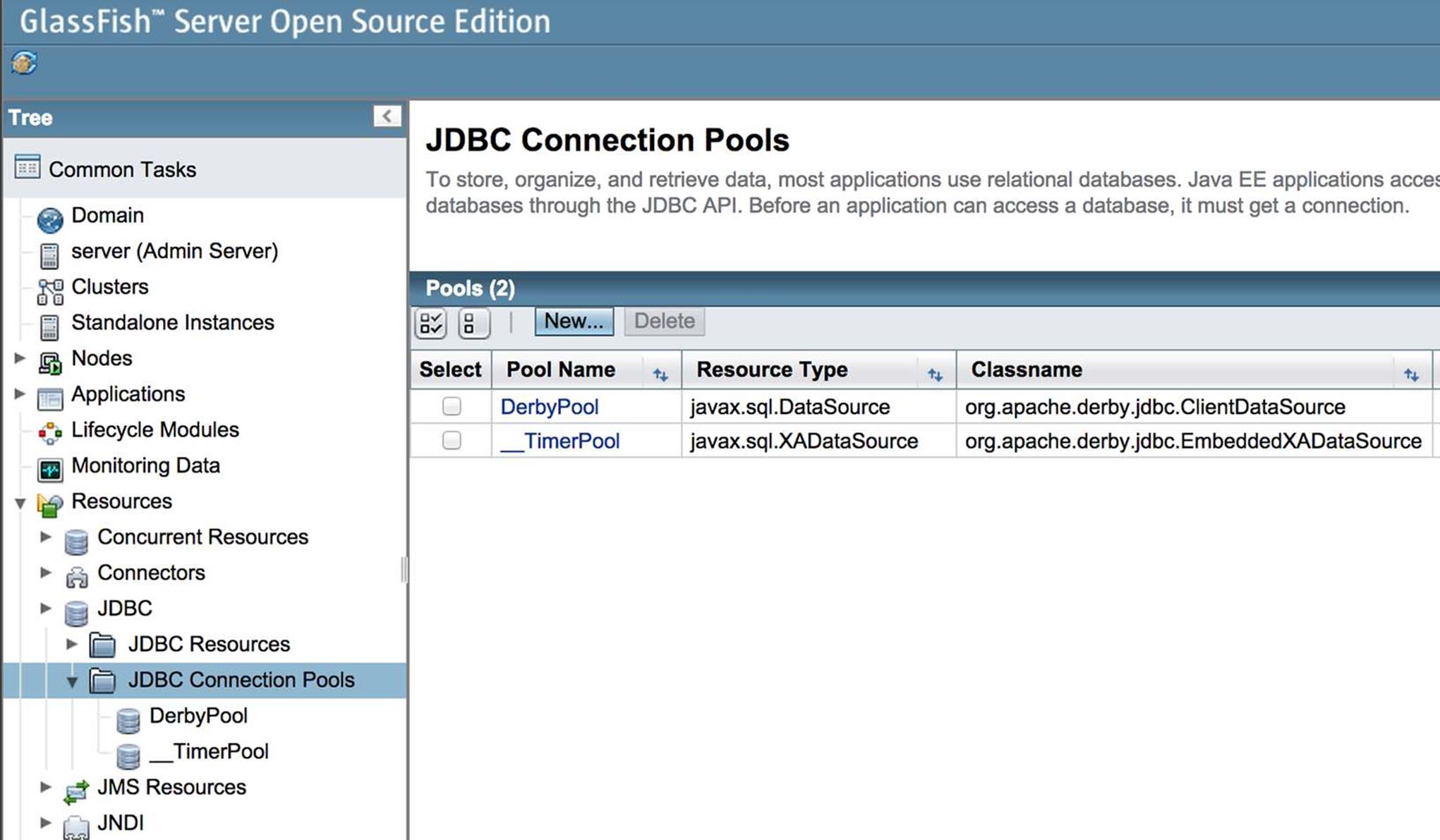
Task: Click the New... button
Action: 574,322
